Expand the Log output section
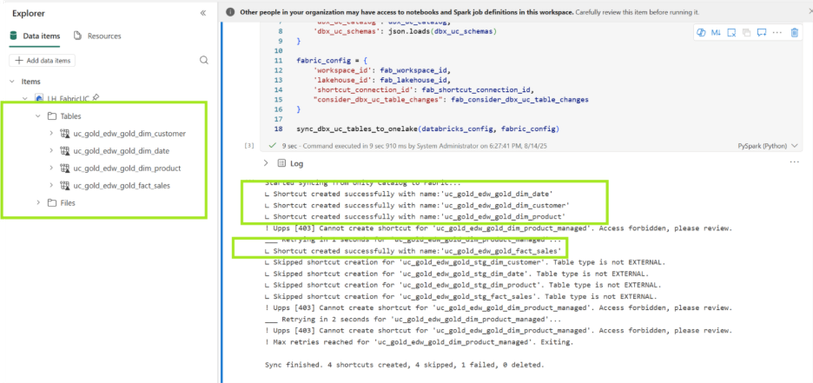 266,163
